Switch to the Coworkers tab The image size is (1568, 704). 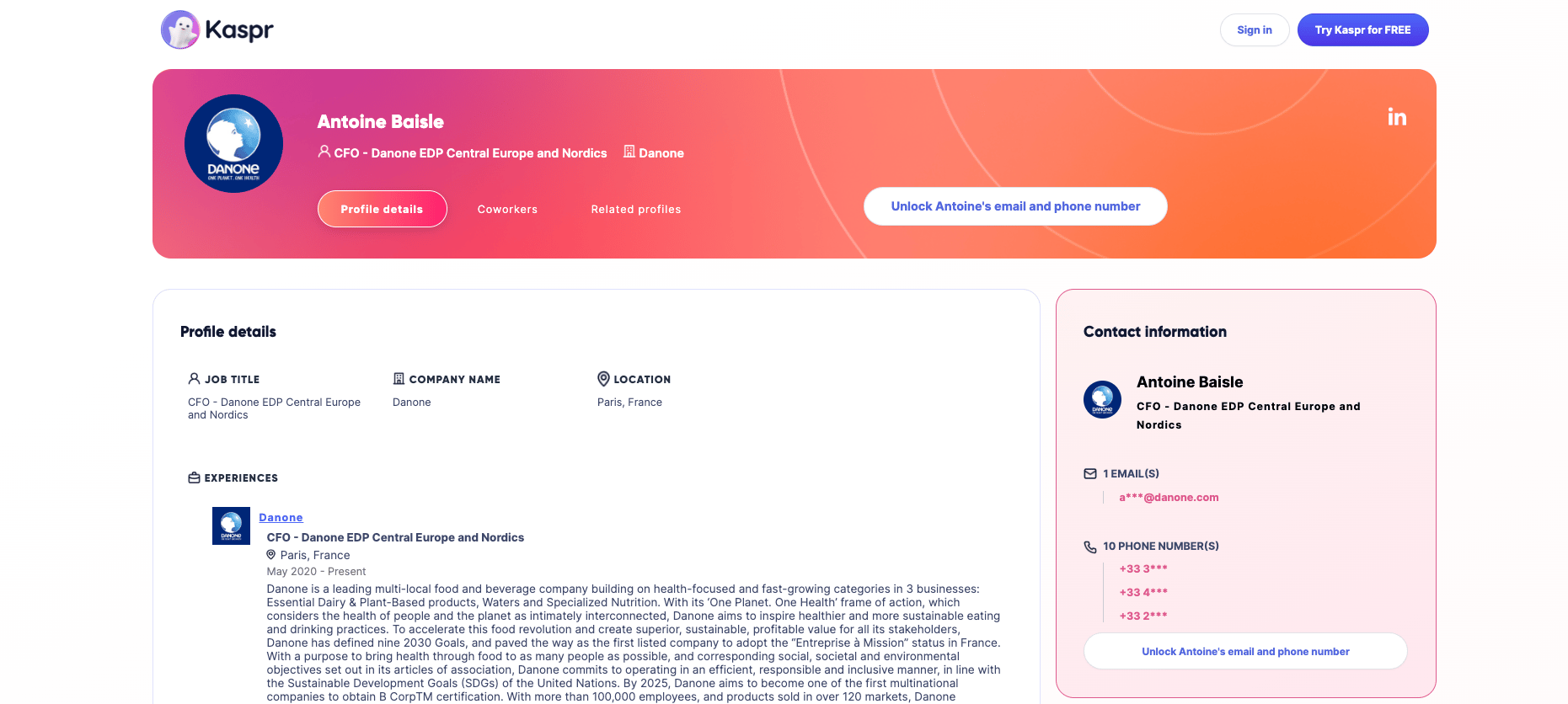[507, 210]
